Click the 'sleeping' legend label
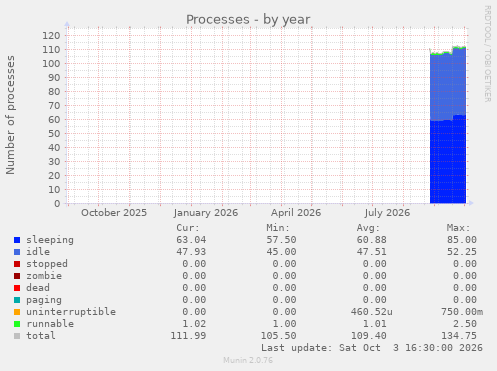The height and width of the screenshot is (371, 497). 50,240
